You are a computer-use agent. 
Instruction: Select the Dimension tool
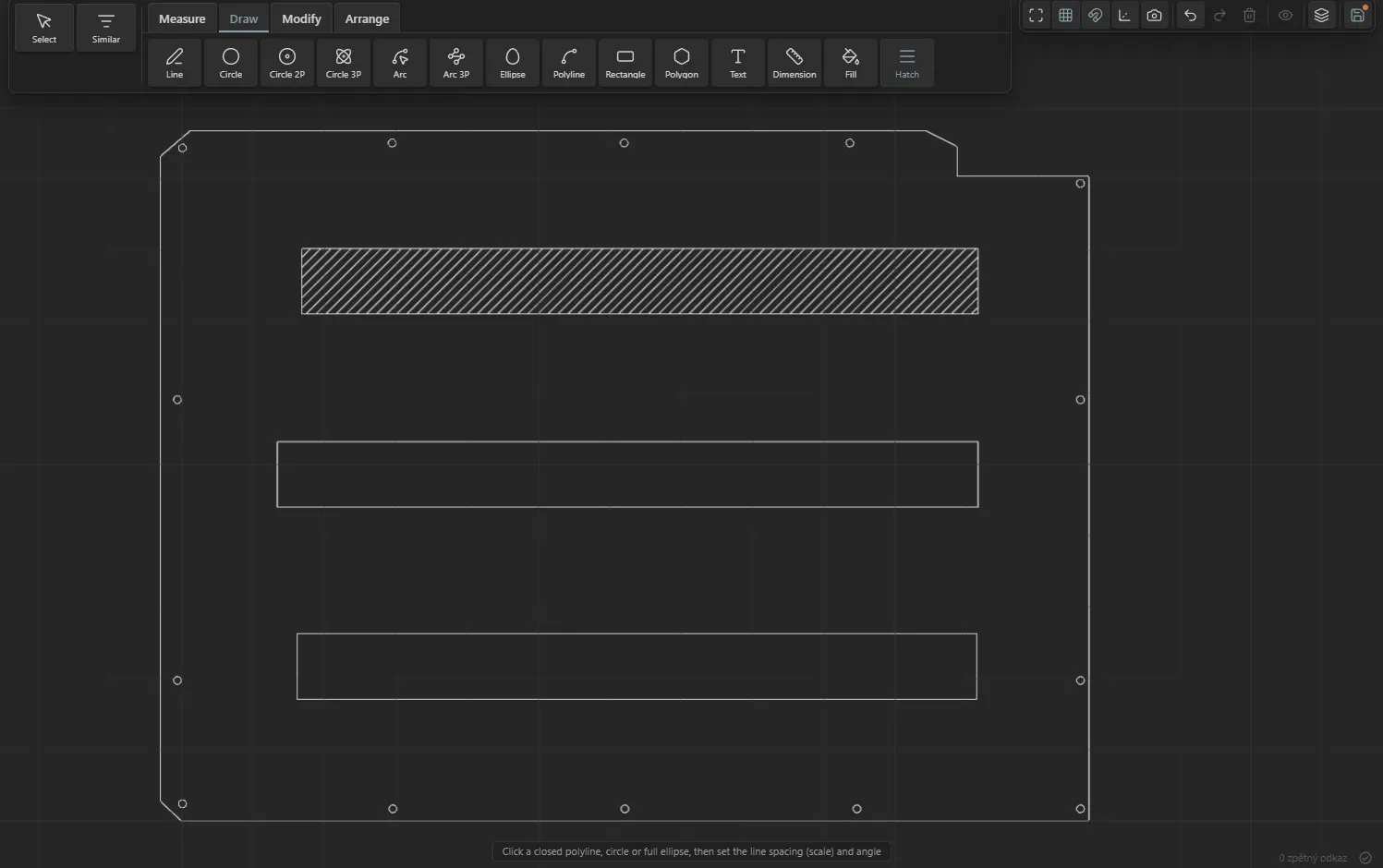[795, 63]
